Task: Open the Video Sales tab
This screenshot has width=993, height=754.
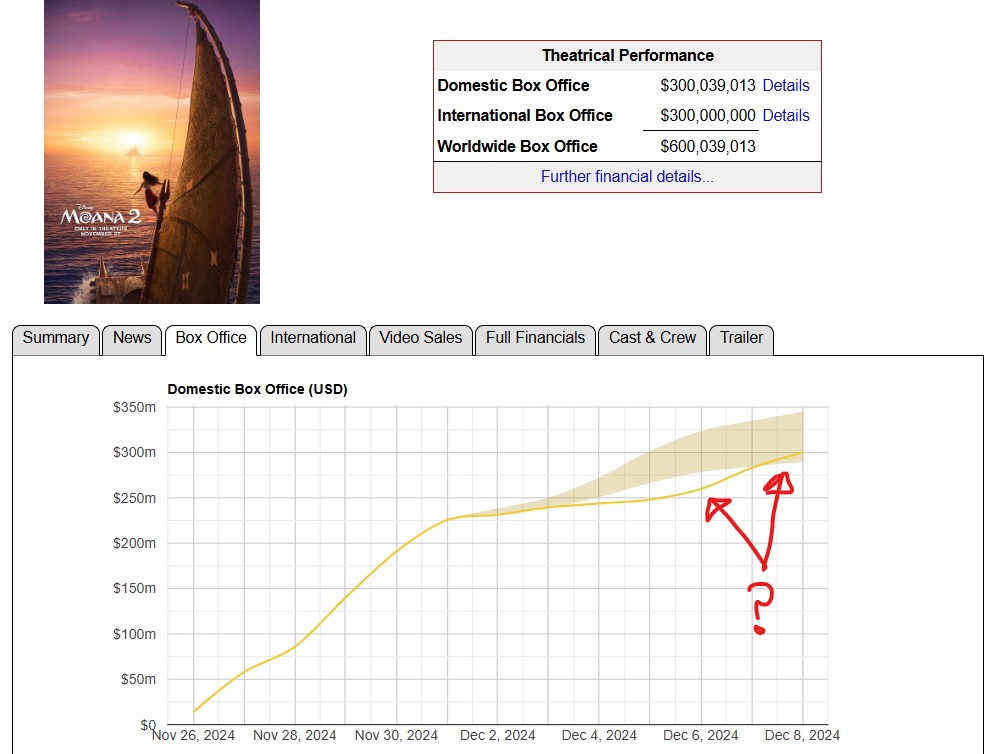Action: (421, 338)
